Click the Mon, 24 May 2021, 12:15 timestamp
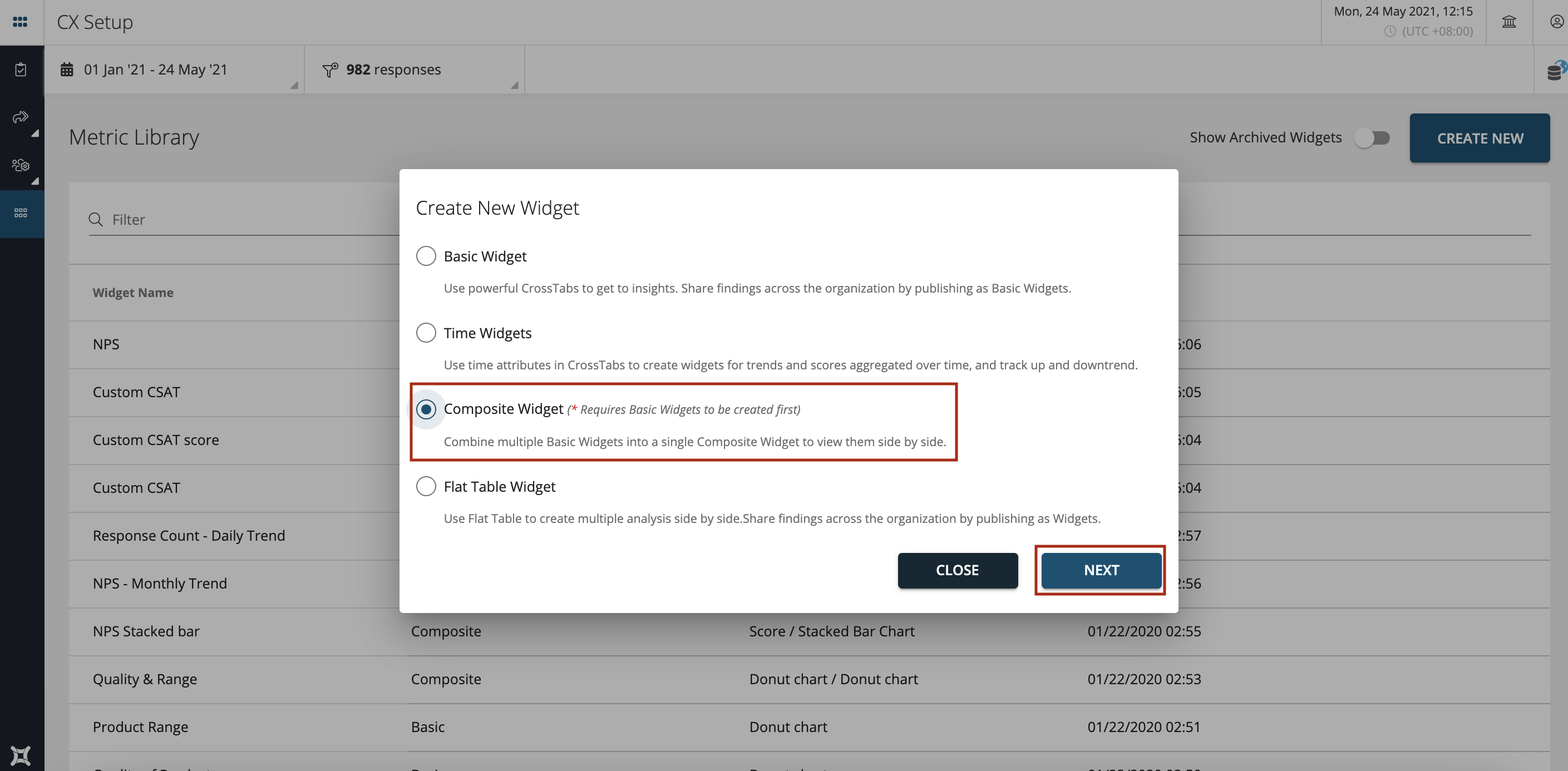The image size is (1568, 771). (x=1403, y=11)
